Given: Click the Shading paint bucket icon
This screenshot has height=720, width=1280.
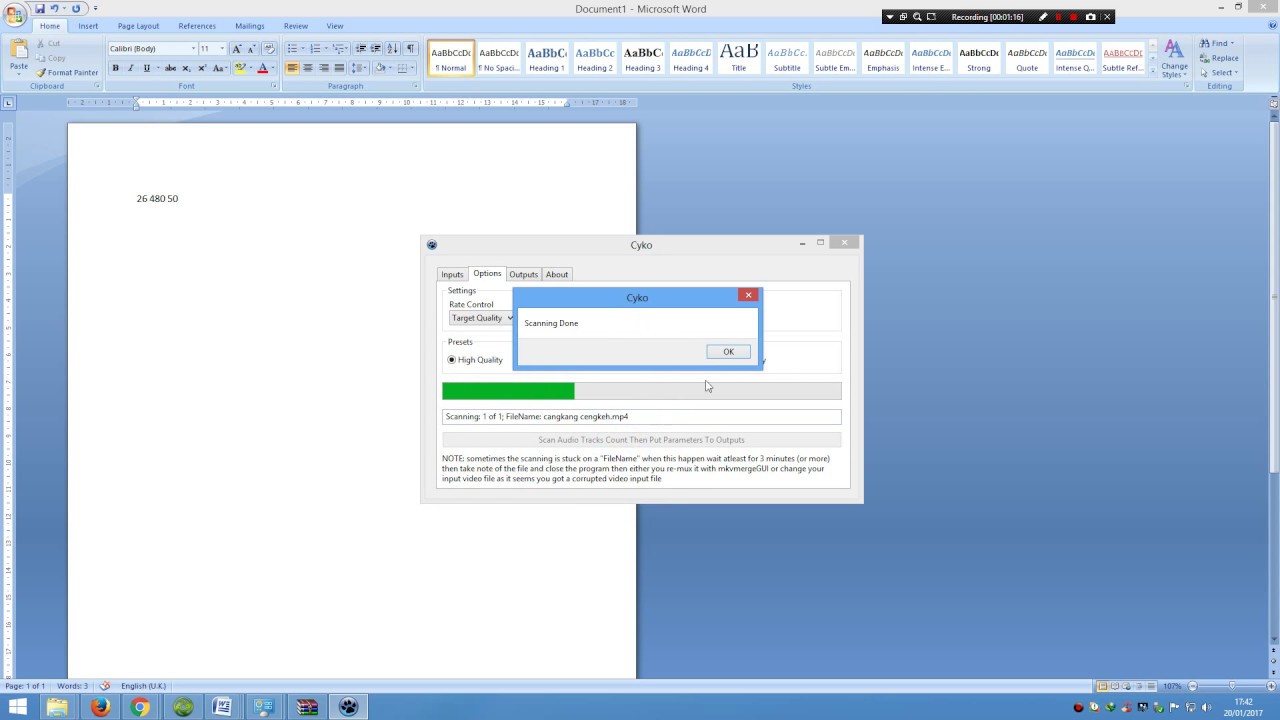Looking at the screenshot, I should click(x=380, y=68).
